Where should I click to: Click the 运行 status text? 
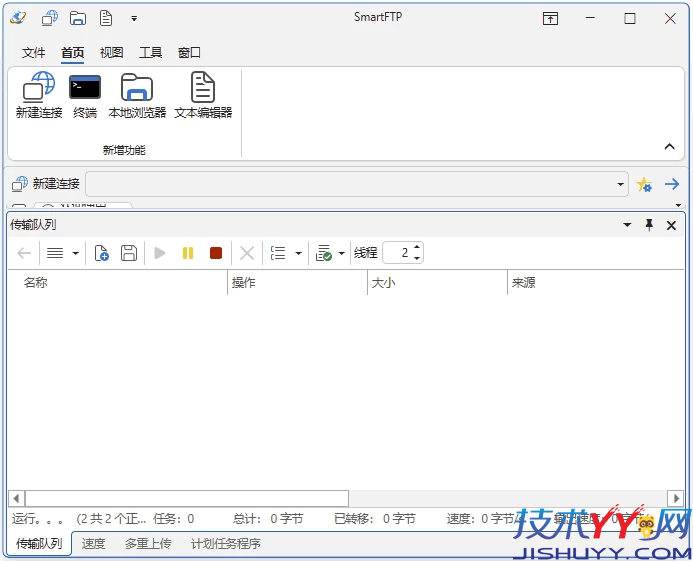point(38,518)
